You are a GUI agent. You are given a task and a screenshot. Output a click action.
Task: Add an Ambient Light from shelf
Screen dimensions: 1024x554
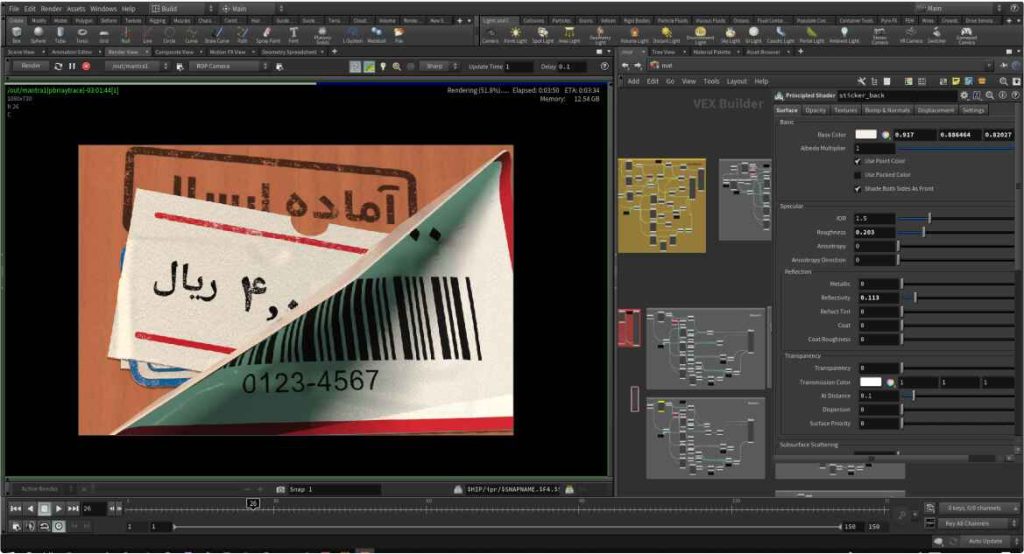pyautogui.click(x=844, y=35)
